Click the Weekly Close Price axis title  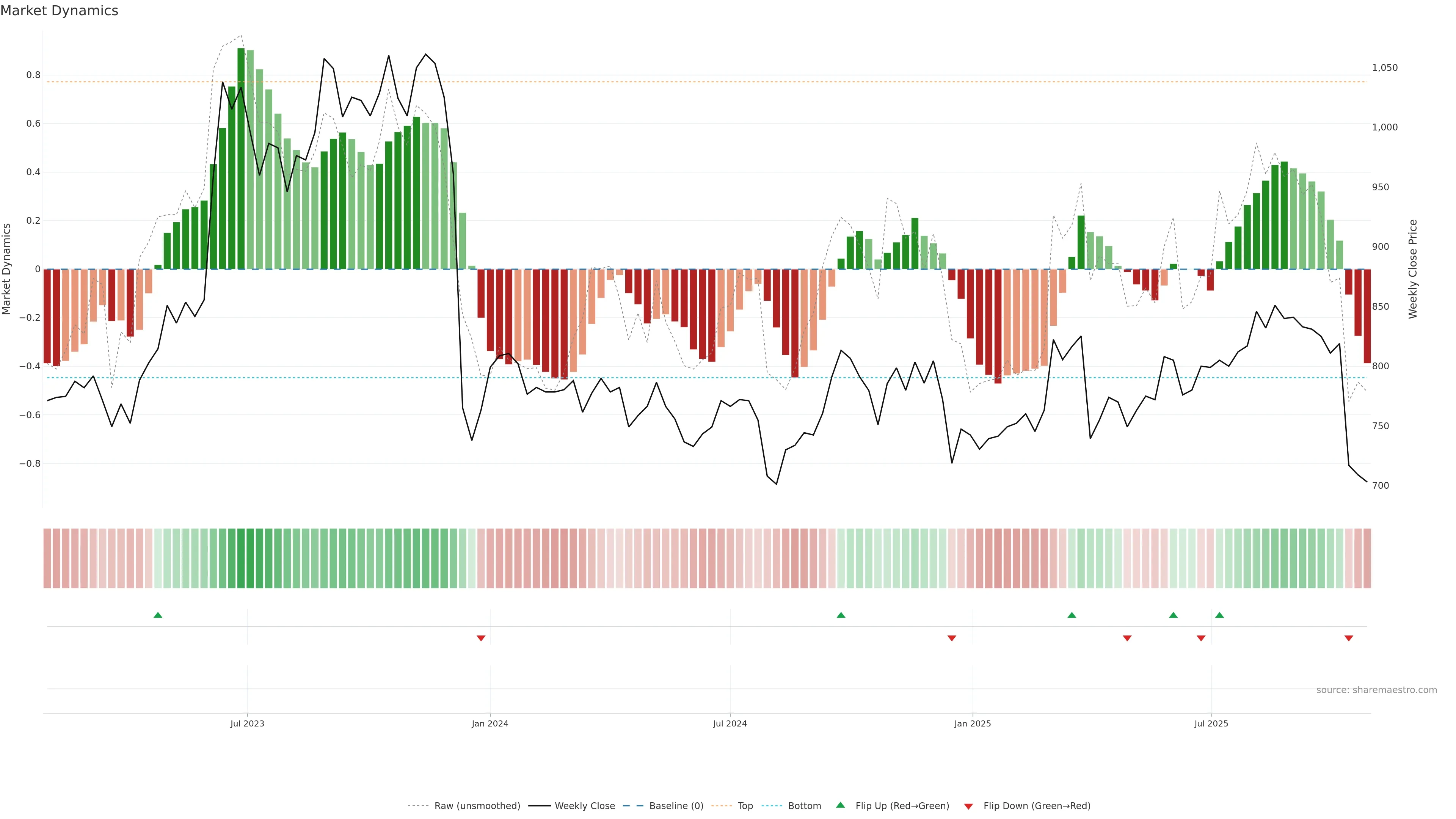click(x=1413, y=269)
